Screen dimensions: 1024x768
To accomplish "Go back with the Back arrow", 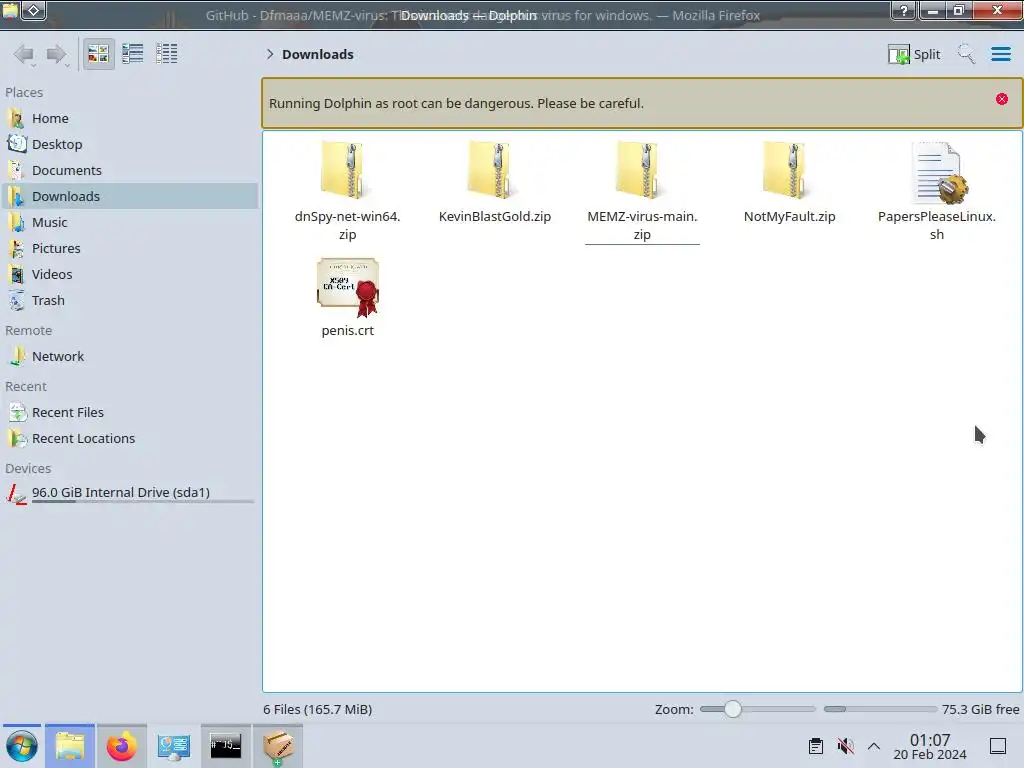I will [x=24, y=54].
